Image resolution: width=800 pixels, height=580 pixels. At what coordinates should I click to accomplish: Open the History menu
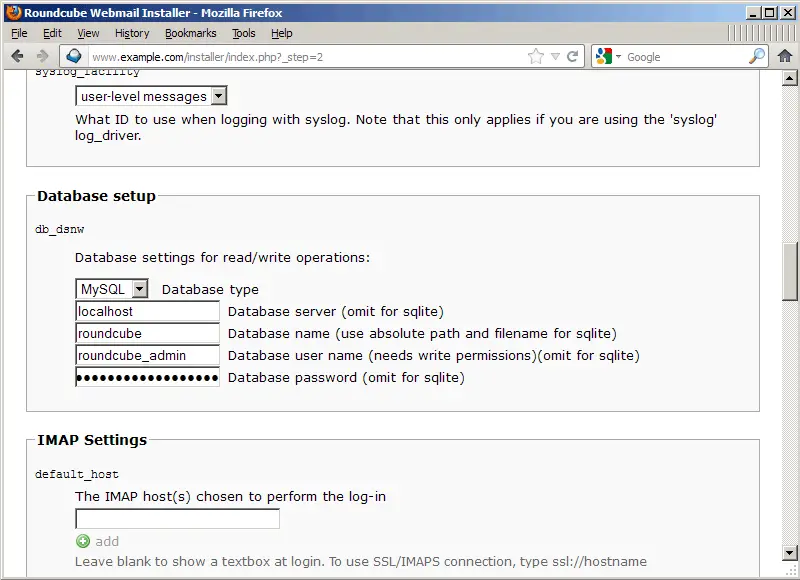(132, 33)
